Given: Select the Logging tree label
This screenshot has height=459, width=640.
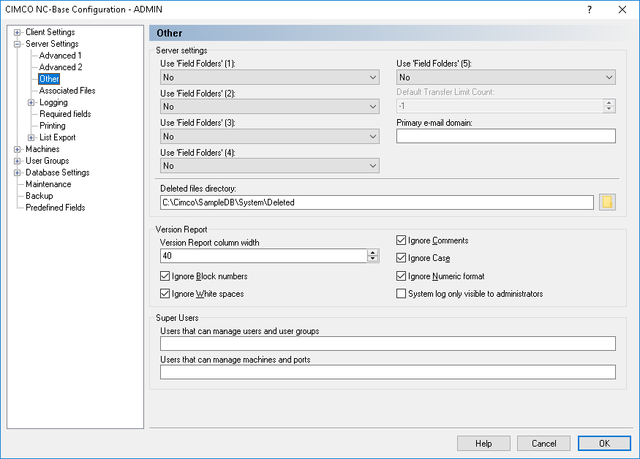Looking at the screenshot, I should 53,102.
